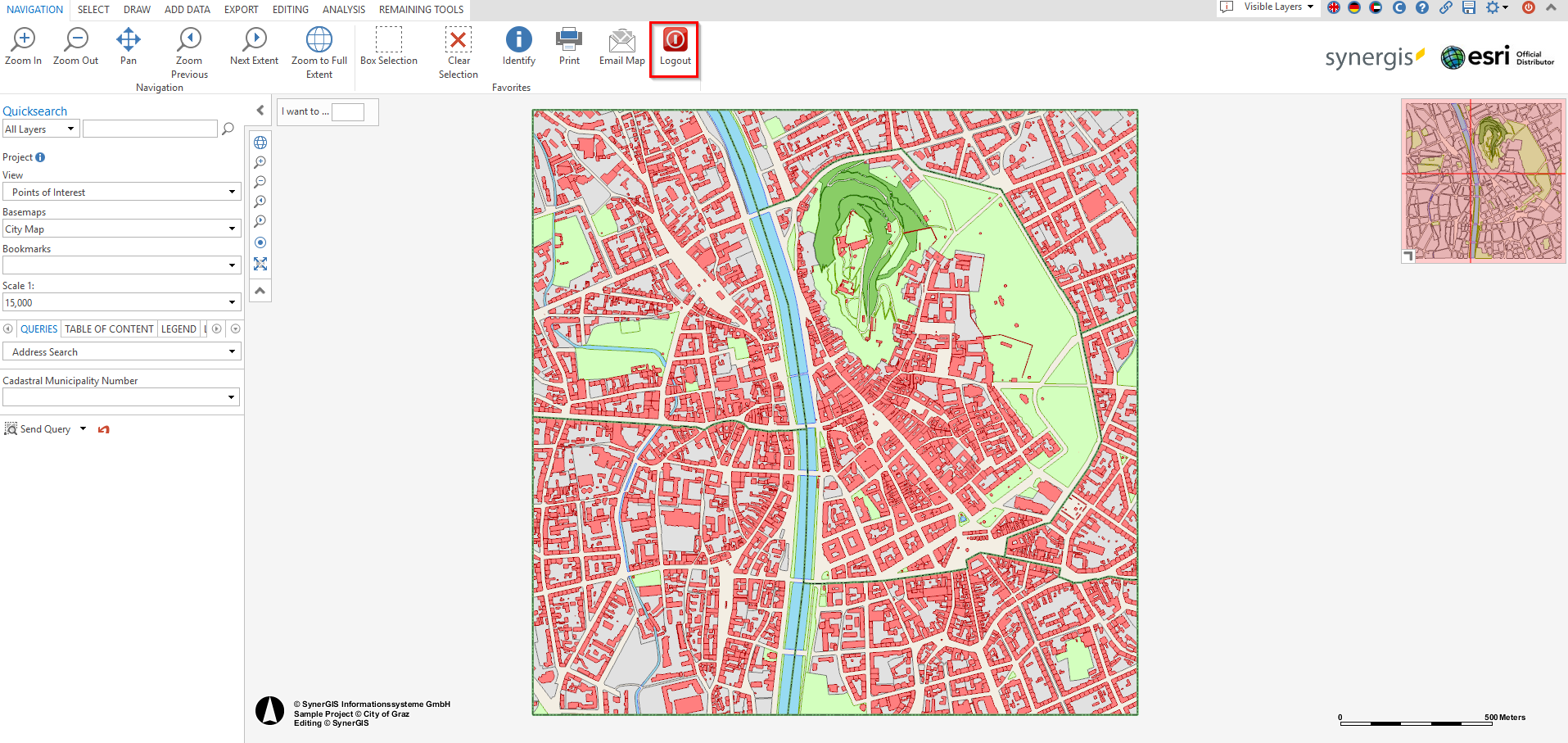Select the Pan tool in the ribbon
Image resolution: width=1568 pixels, height=743 pixels.
(129, 46)
